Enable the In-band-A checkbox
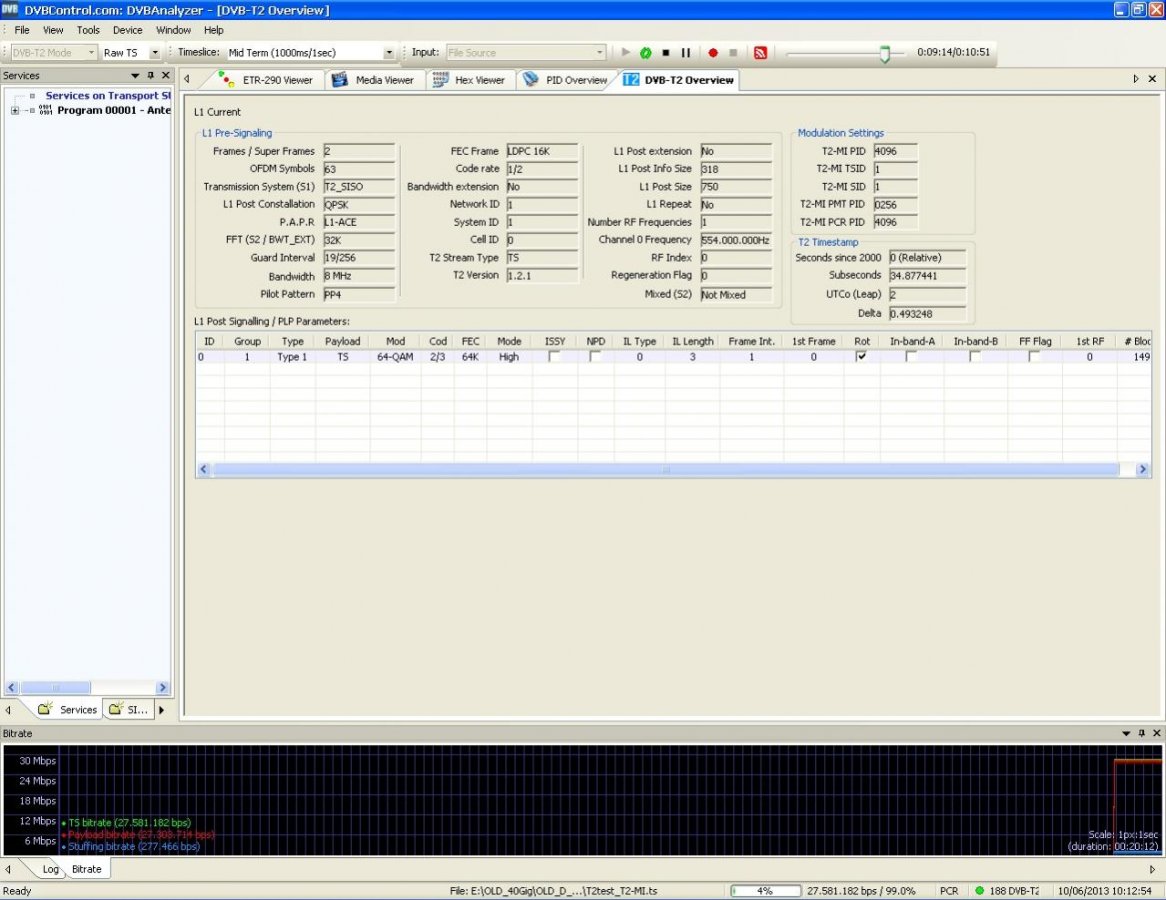1166x900 pixels. point(911,357)
